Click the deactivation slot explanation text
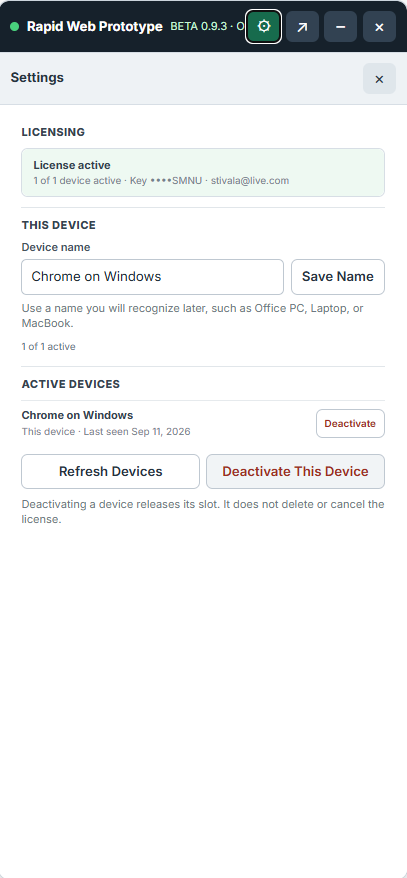The height and width of the screenshot is (878, 407). click(x=203, y=512)
